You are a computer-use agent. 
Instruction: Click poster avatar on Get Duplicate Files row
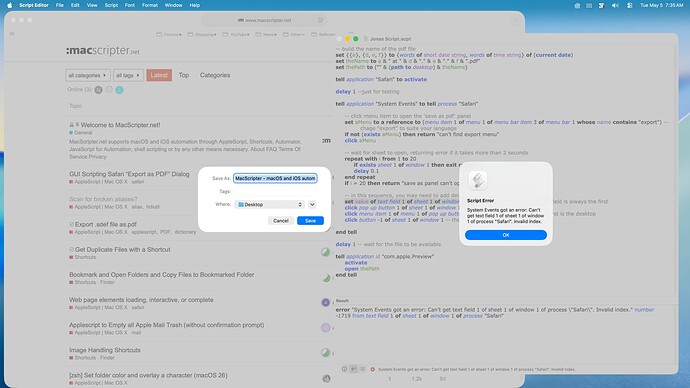pos(325,252)
